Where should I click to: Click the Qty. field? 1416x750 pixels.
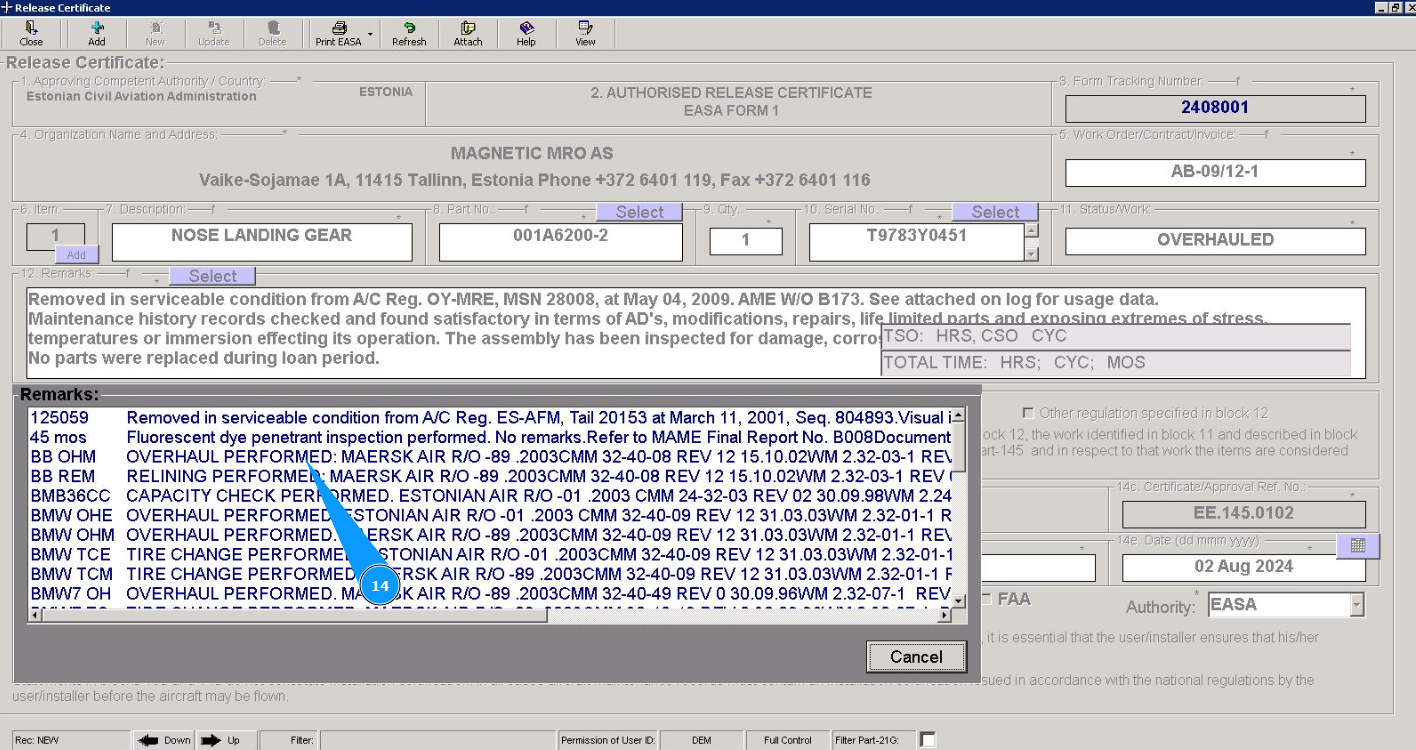745,241
